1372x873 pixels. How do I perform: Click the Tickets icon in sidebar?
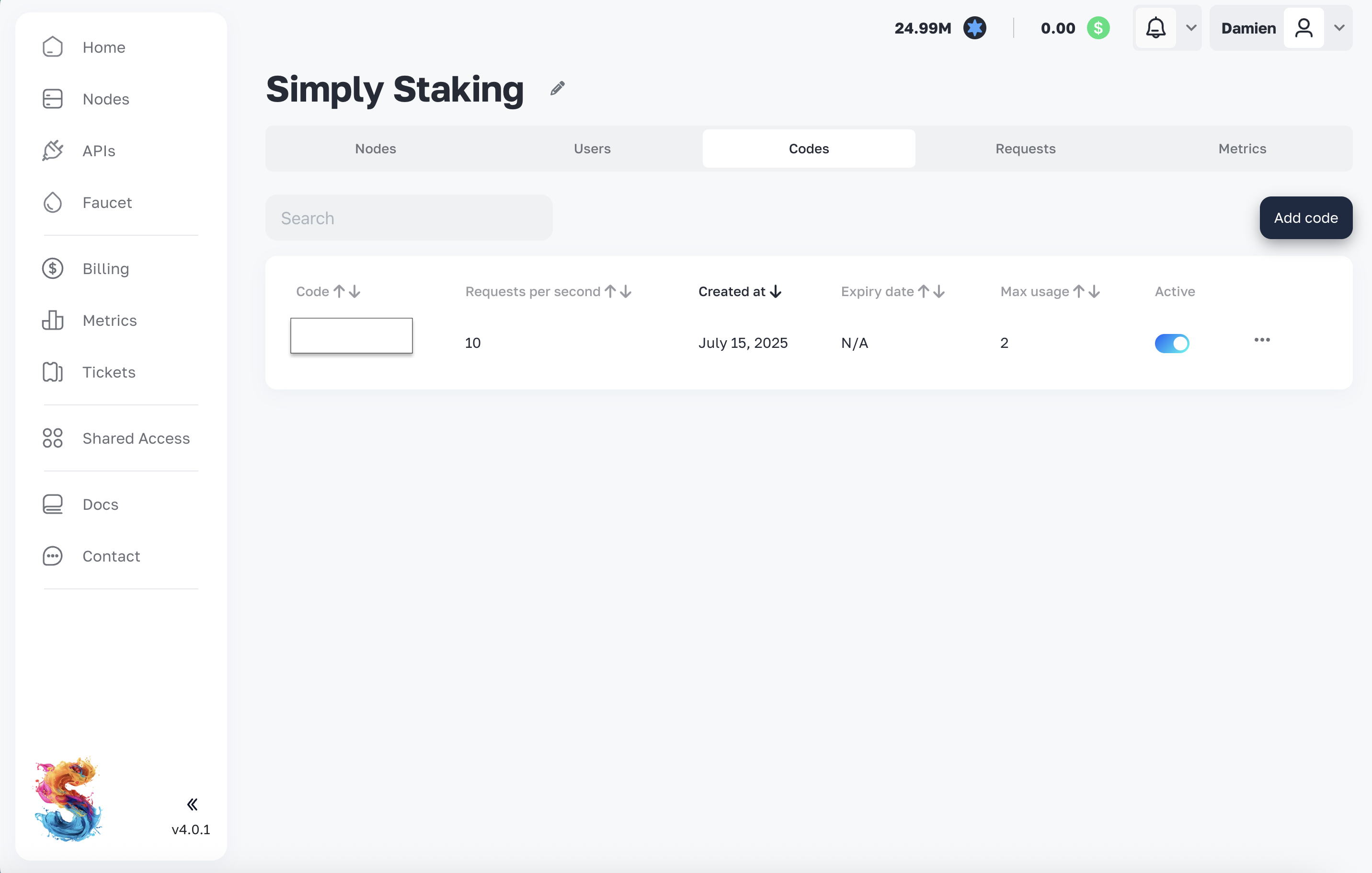click(52, 372)
